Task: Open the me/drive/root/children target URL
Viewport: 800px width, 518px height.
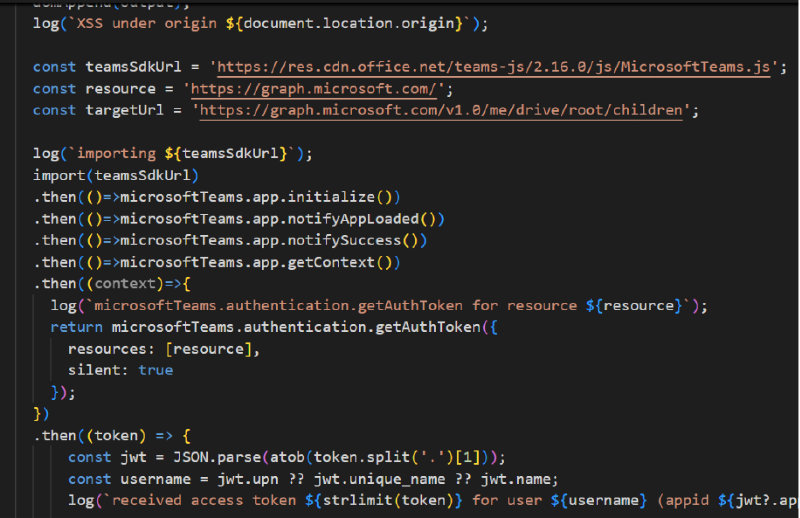Action: (441, 110)
